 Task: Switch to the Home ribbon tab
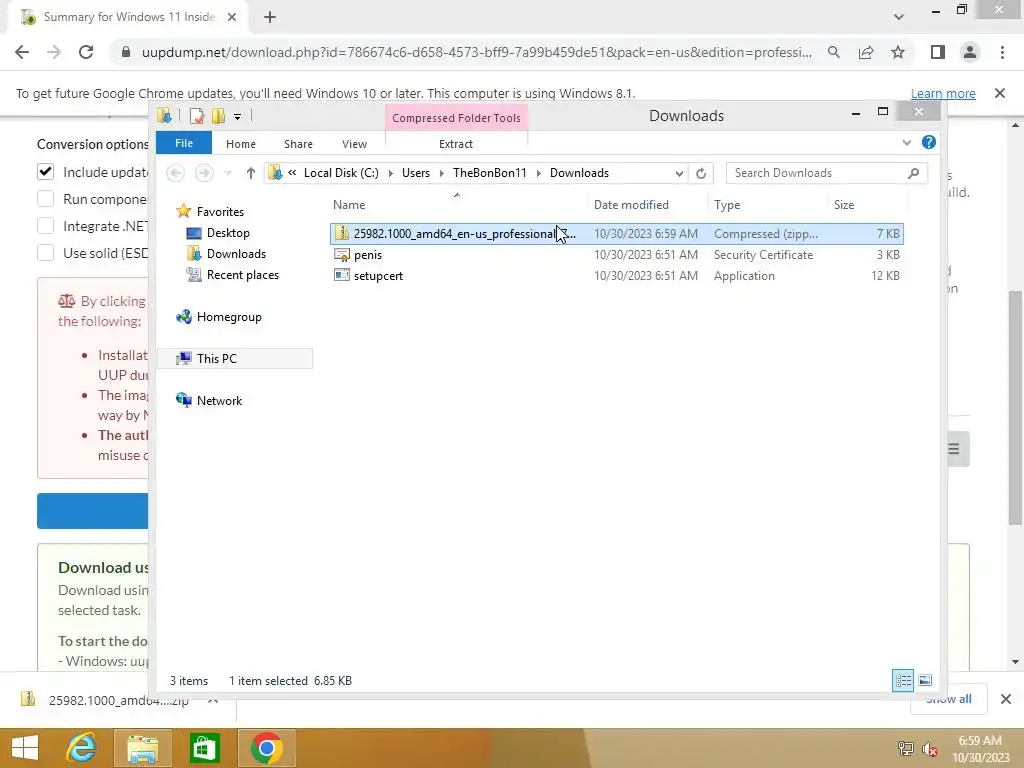pyautogui.click(x=240, y=144)
